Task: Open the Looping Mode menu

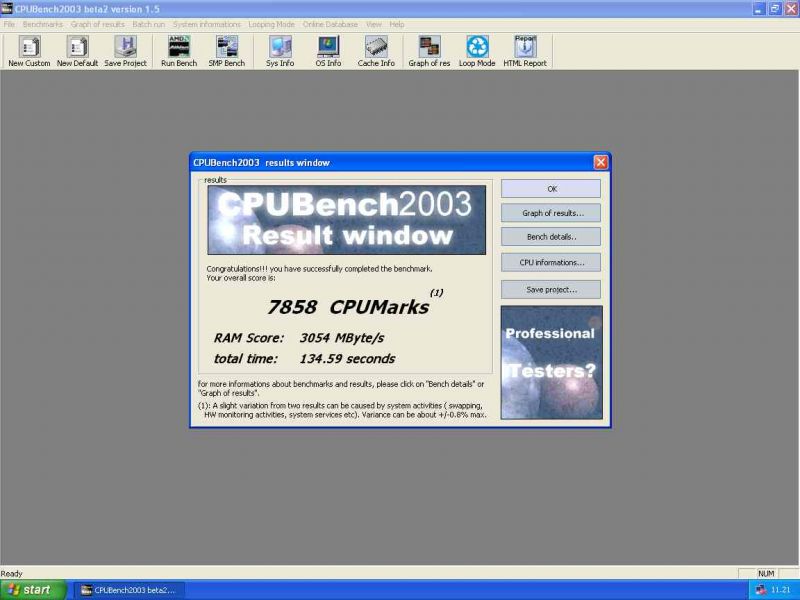Action: tap(271, 24)
